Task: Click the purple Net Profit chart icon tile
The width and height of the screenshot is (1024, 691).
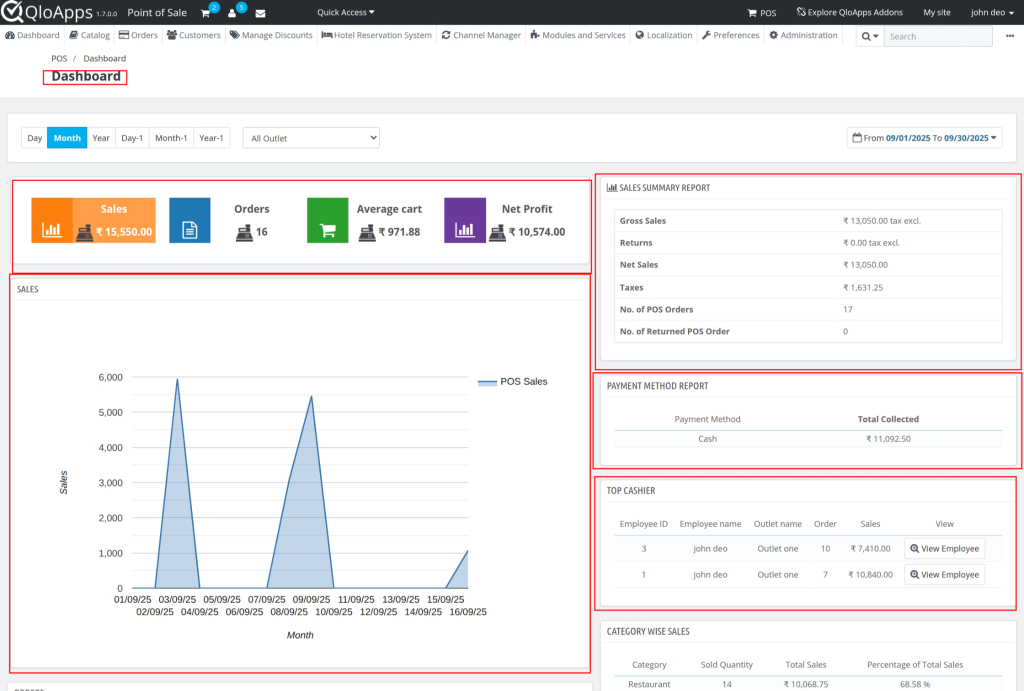Action: (465, 221)
